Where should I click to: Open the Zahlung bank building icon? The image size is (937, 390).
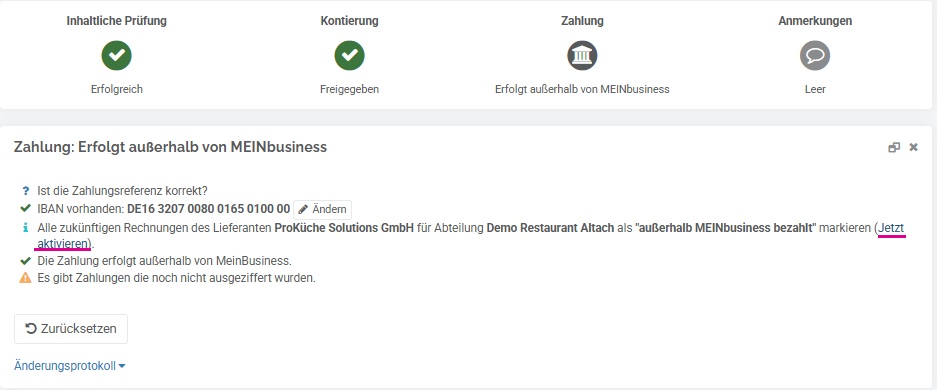click(x=582, y=56)
